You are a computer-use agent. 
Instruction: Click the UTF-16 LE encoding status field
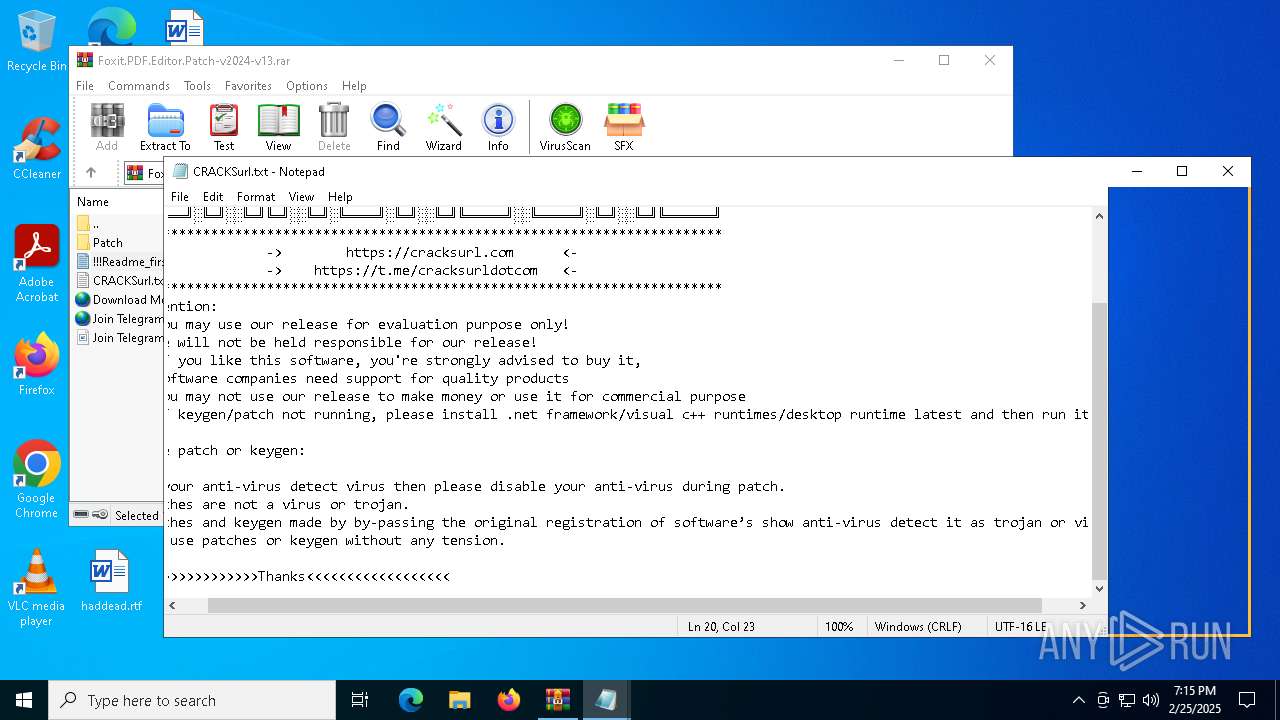point(1020,626)
